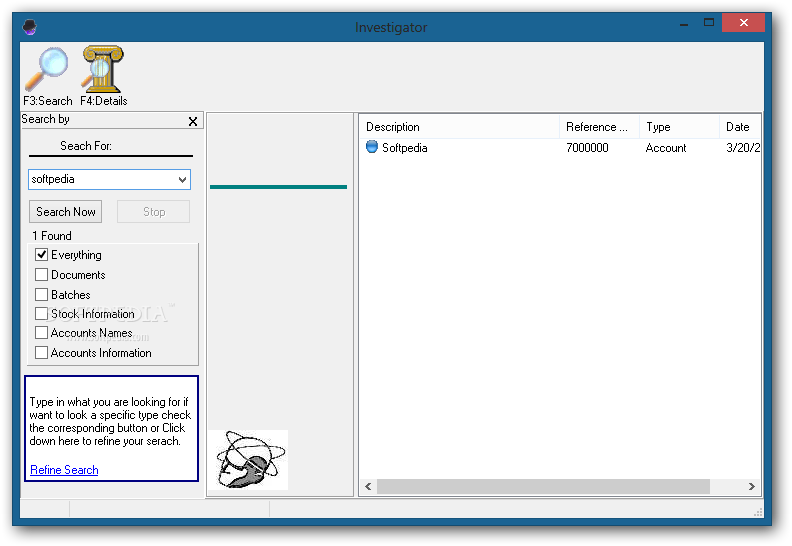This screenshot has height=546, width=792.
Task: Close the Search by panel
Action: coord(192,121)
